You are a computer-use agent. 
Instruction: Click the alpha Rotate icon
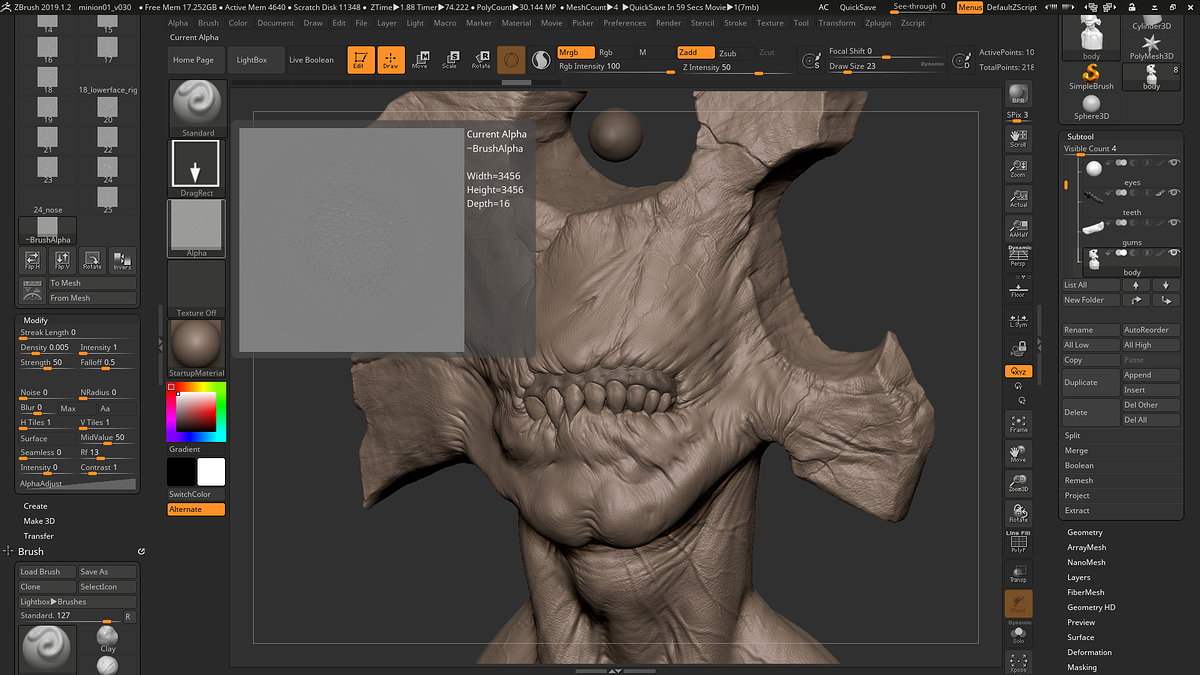pyautogui.click(x=92, y=261)
